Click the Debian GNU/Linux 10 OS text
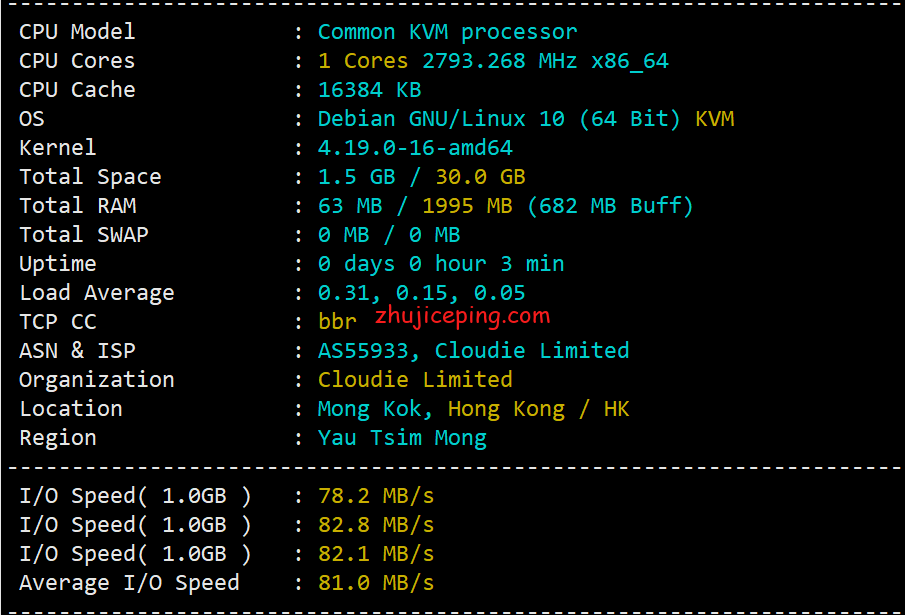This screenshot has height=615, width=905. click(x=441, y=119)
